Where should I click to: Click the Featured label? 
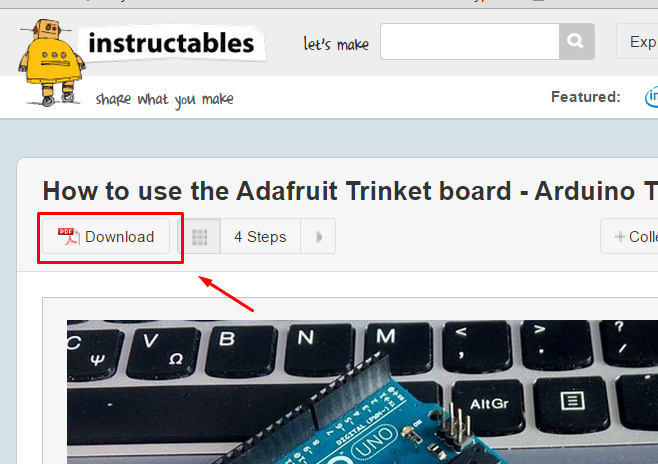(x=585, y=97)
